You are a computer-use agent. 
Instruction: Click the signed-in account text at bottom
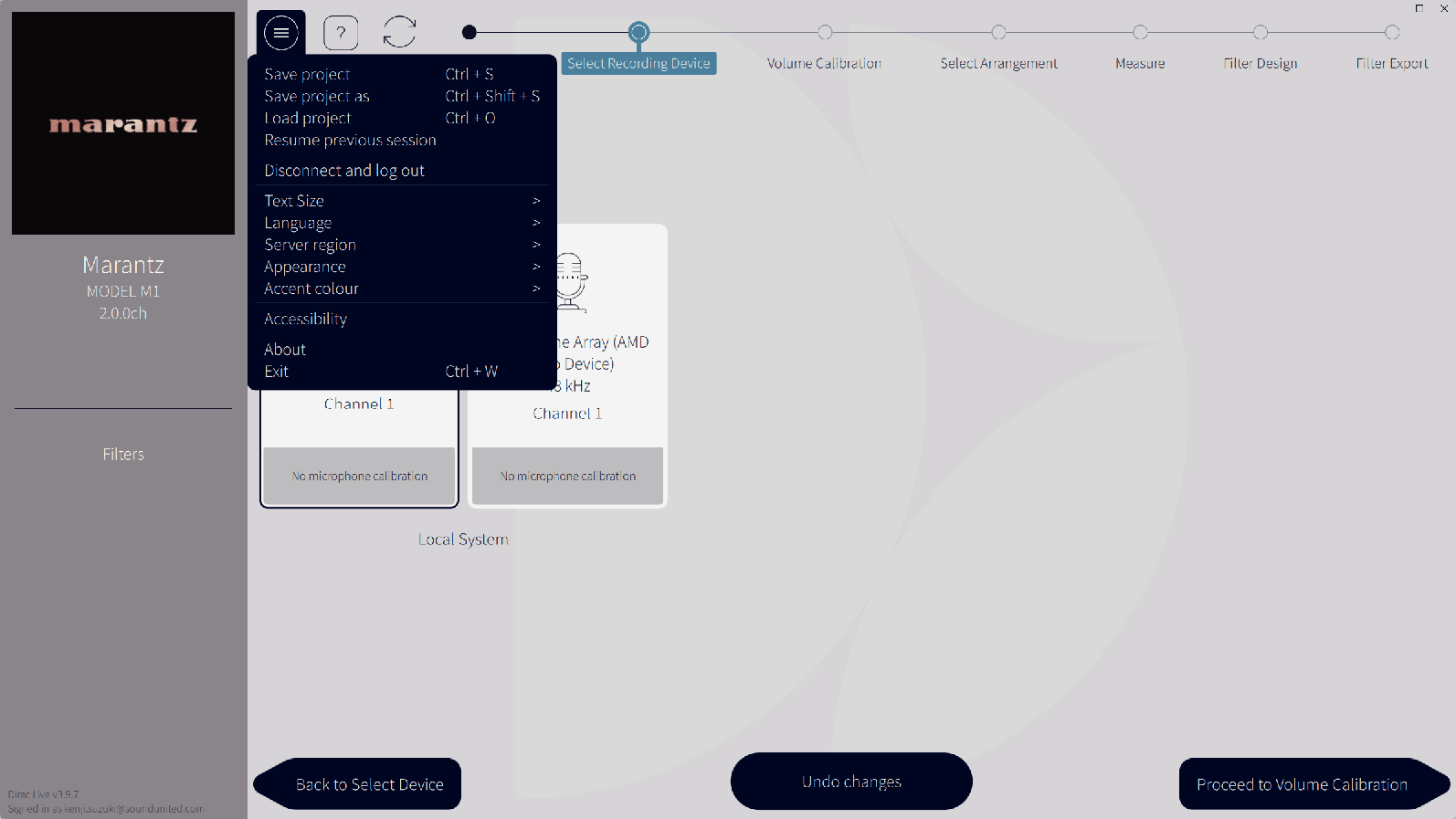pos(106,808)
